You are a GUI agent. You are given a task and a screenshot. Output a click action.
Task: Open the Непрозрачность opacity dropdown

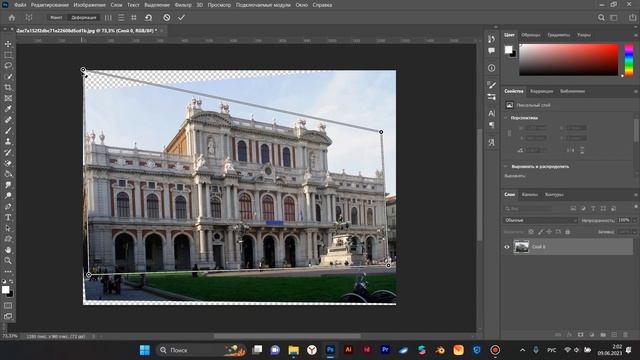click(634, 220)
